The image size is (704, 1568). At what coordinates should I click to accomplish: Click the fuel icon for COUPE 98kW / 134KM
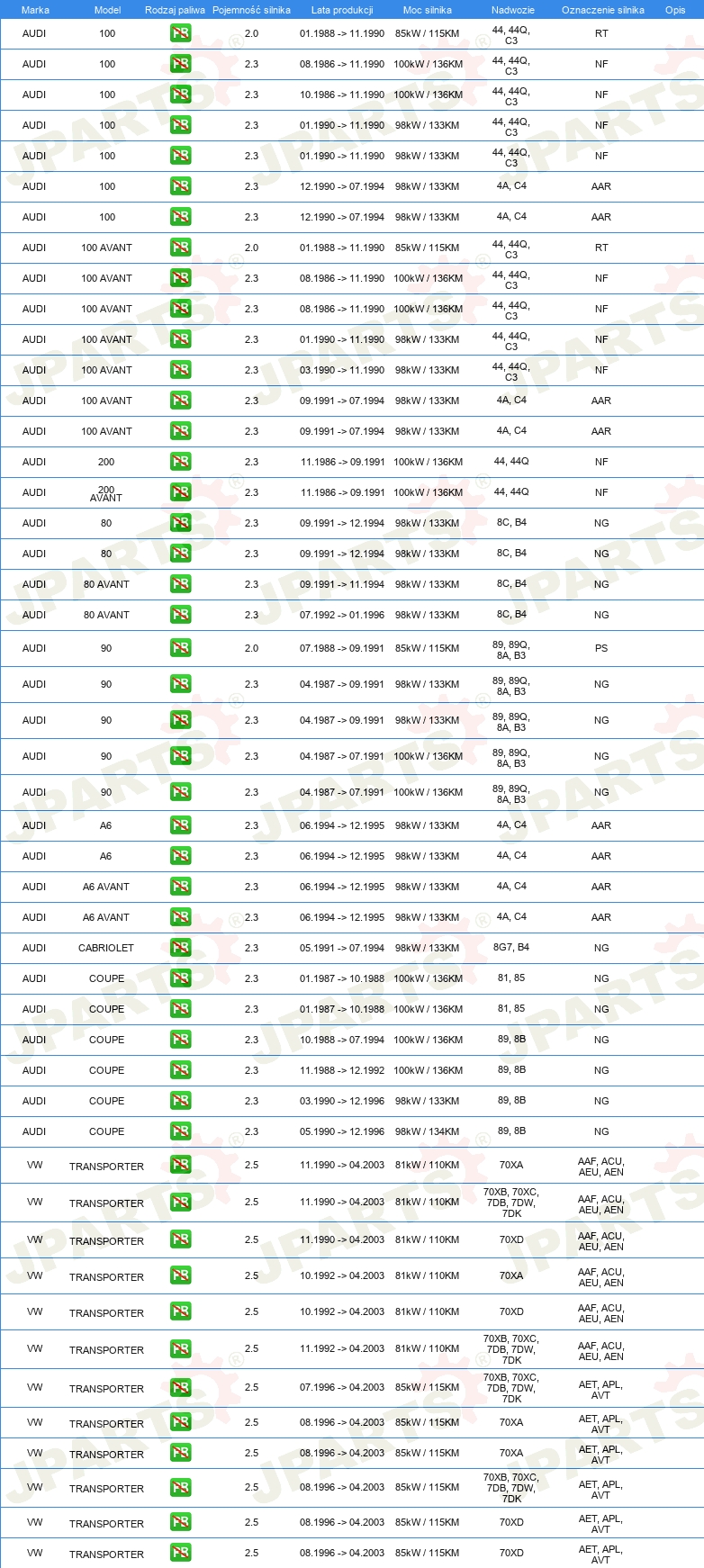point(180,1131)
